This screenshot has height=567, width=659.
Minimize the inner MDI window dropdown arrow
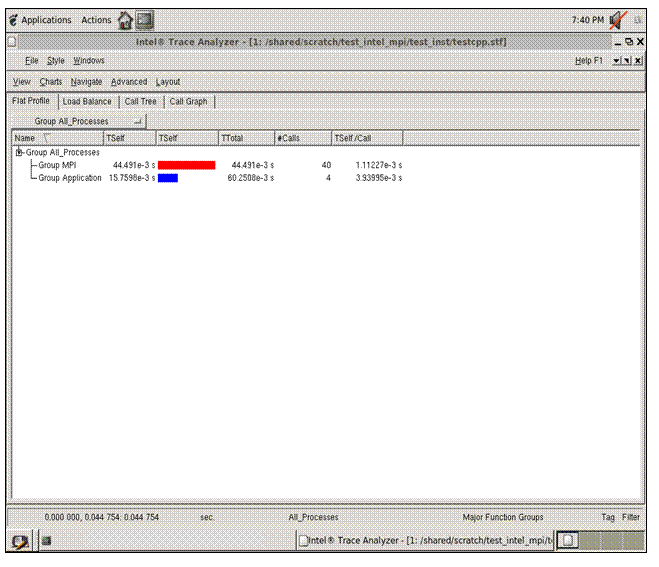click(x=616, y=61)
